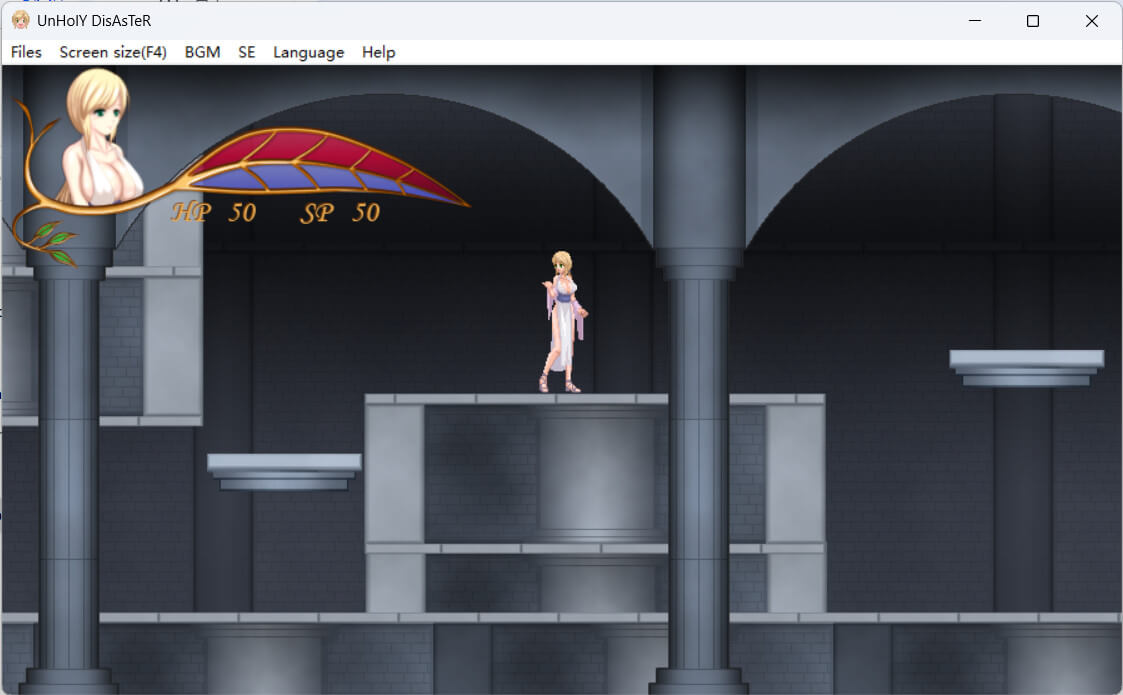The image size is (1123, 695).
Task: Click the UnHolY DisAsTeR title text
Action: tap(94, 20)
